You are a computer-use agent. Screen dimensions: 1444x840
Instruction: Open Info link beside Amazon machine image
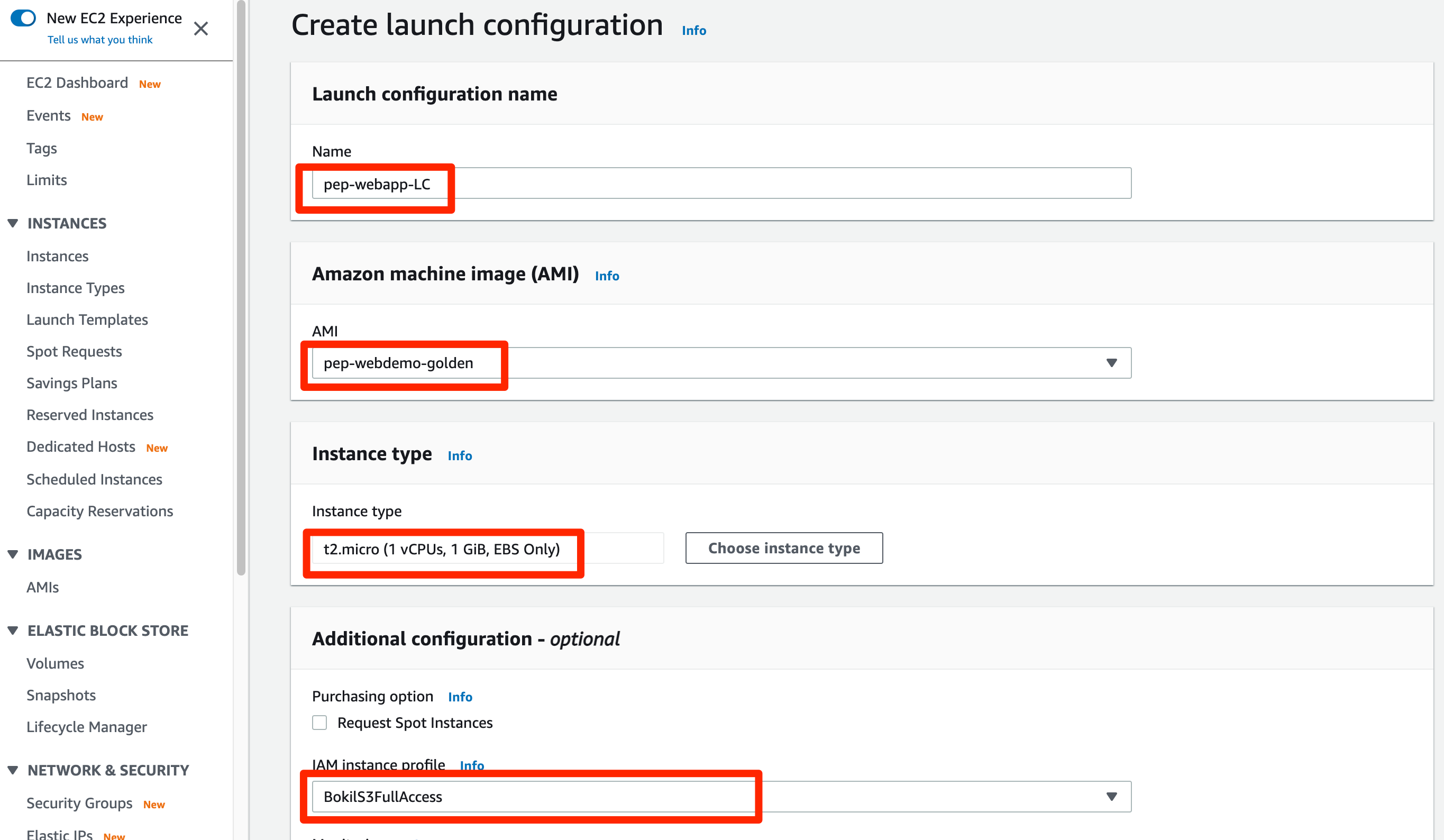coord(606,276)
